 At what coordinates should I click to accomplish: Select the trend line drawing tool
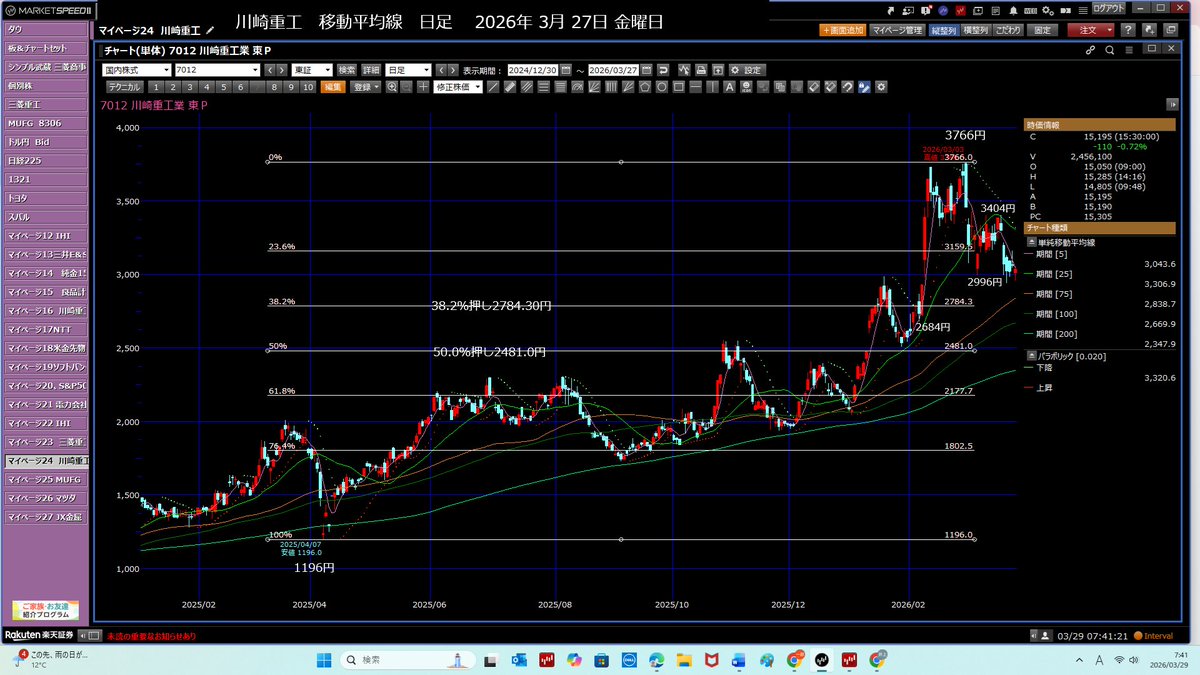coord(493,87)
